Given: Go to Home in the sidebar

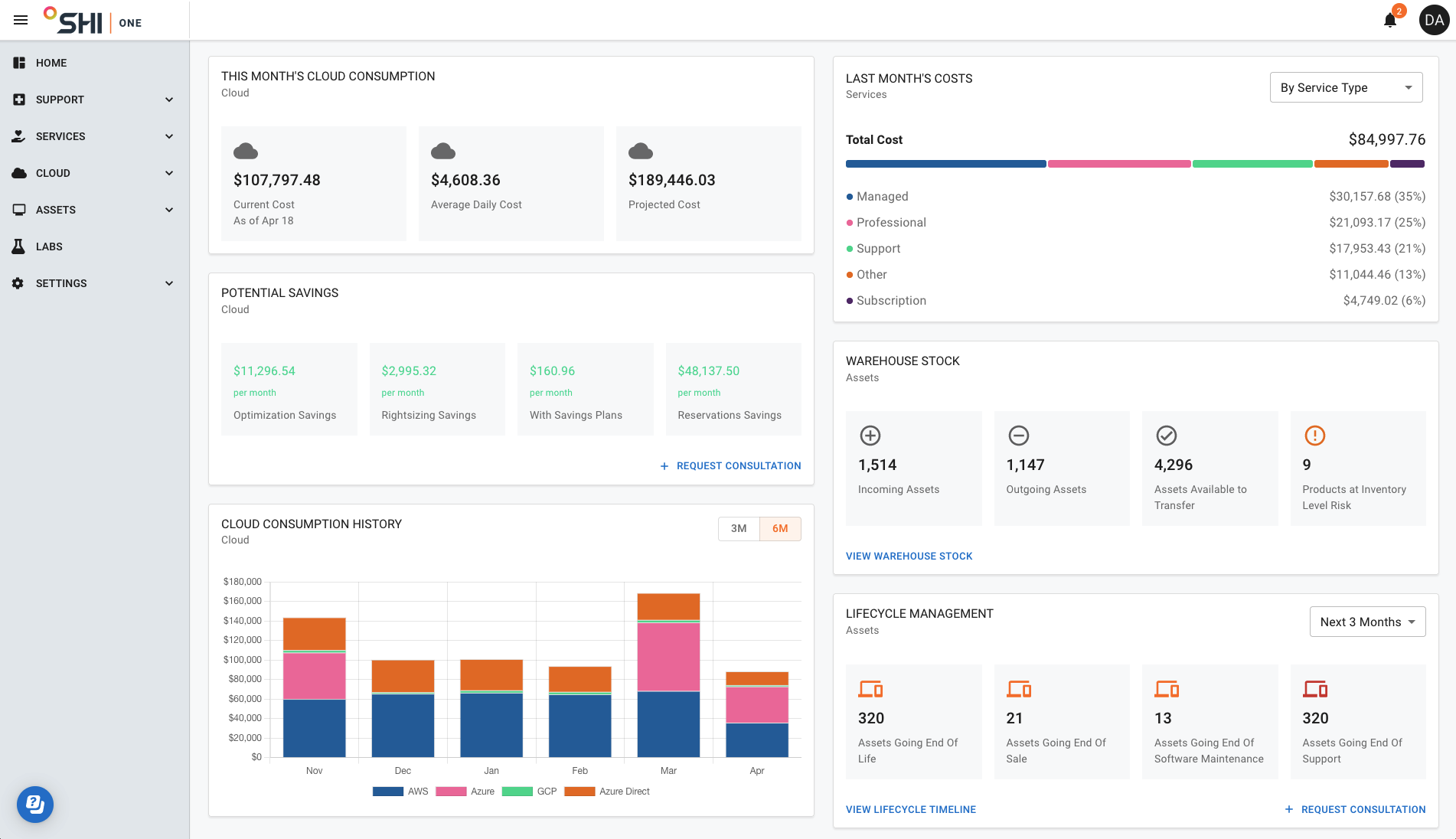Looking at the screenshot, I should pyautogui.click(x=51, y=63).
